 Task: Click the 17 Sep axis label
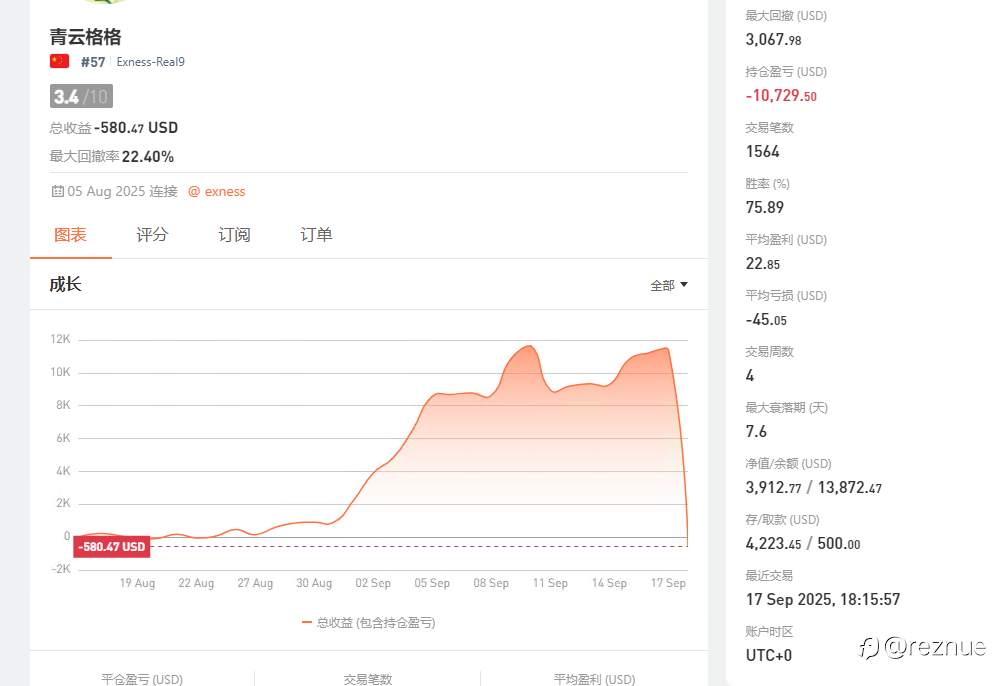(x=668, y=583)
